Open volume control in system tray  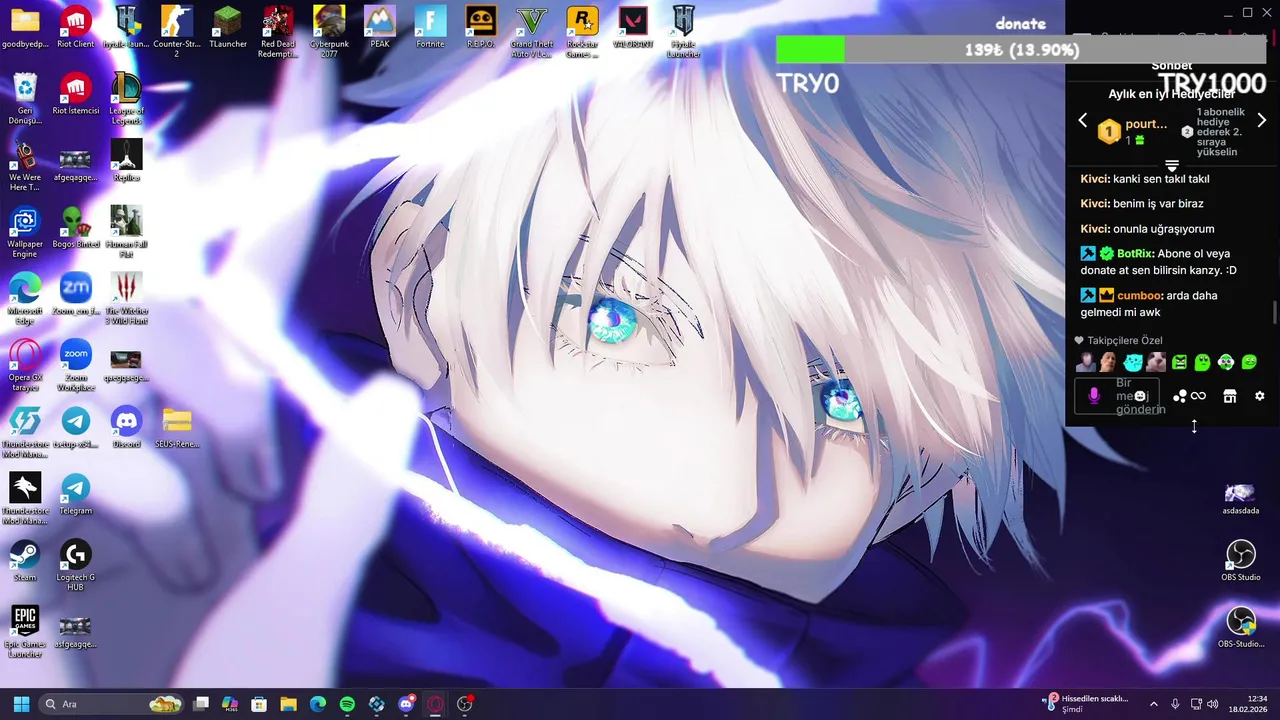pos(1212,704)
